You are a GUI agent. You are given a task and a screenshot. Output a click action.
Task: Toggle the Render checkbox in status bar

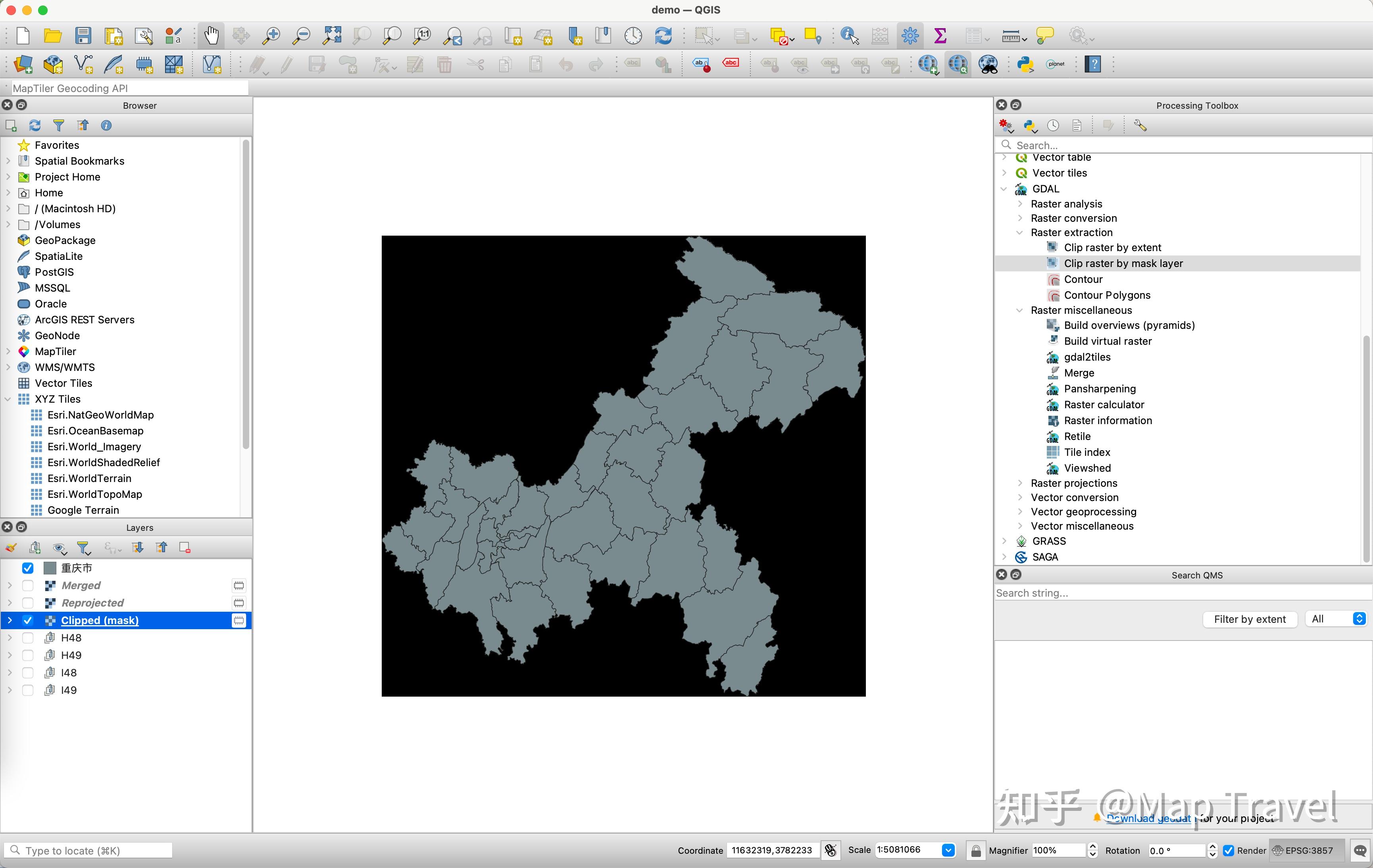point(1228,850)
